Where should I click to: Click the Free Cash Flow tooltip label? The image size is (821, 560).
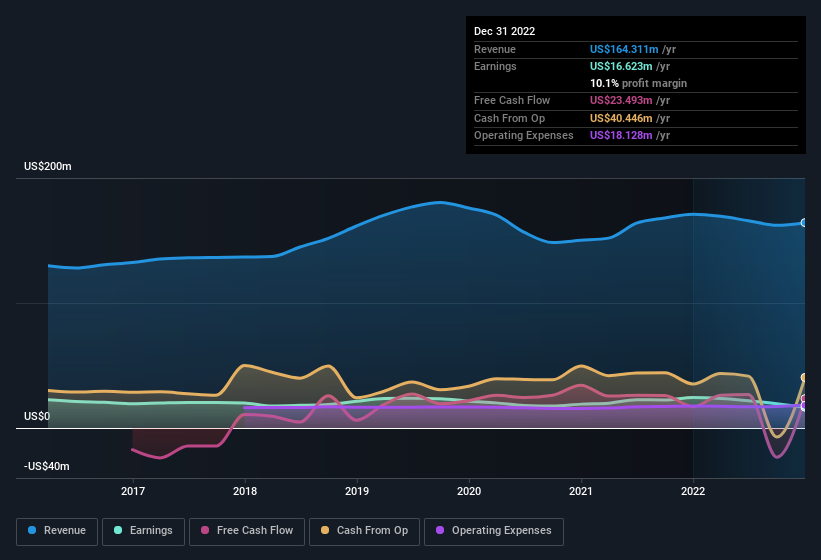pos(512,100)
